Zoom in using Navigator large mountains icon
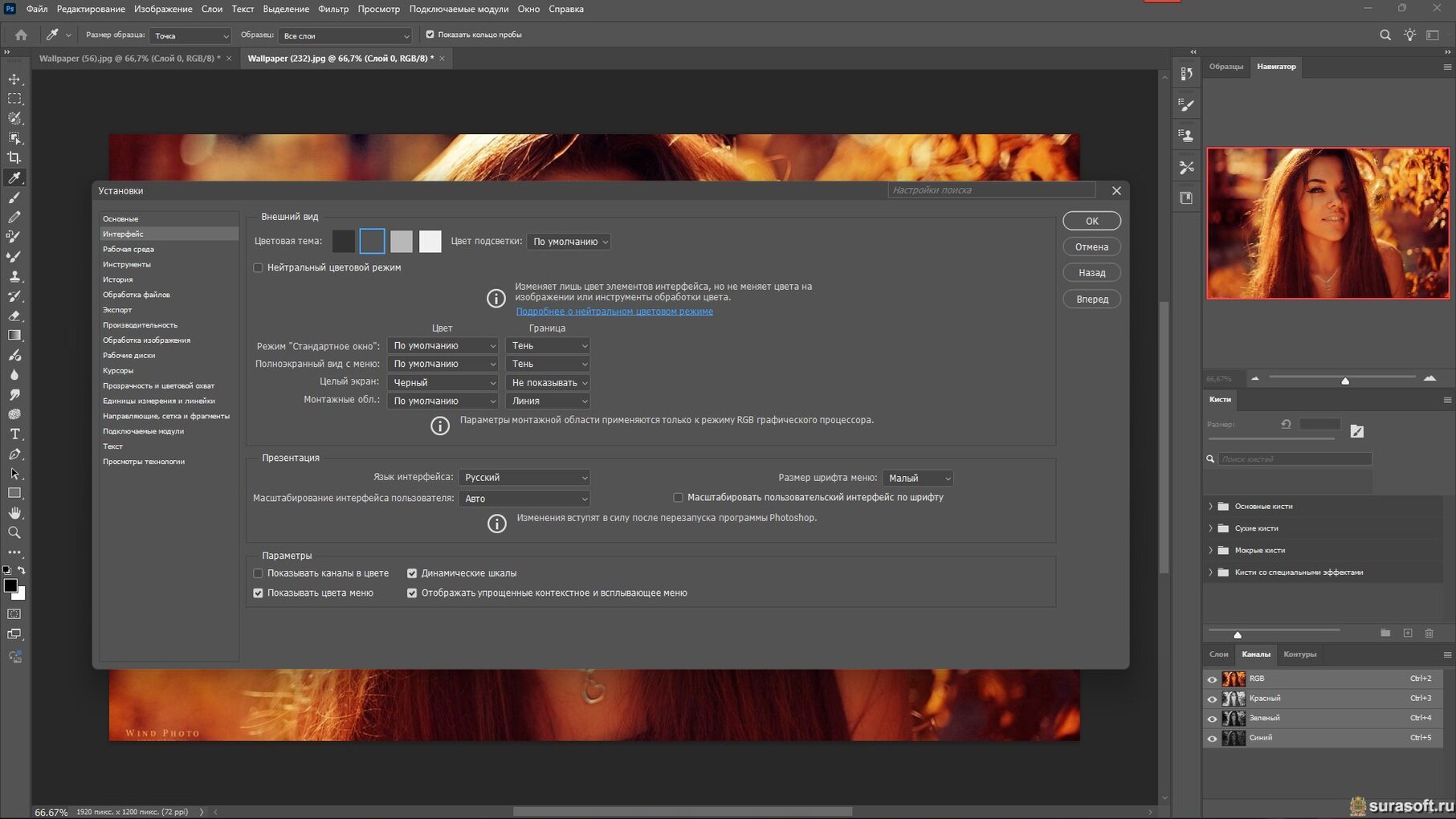Image resolution: width=1456 pixels, height=819 pixels. click(x=1429, y=378)
